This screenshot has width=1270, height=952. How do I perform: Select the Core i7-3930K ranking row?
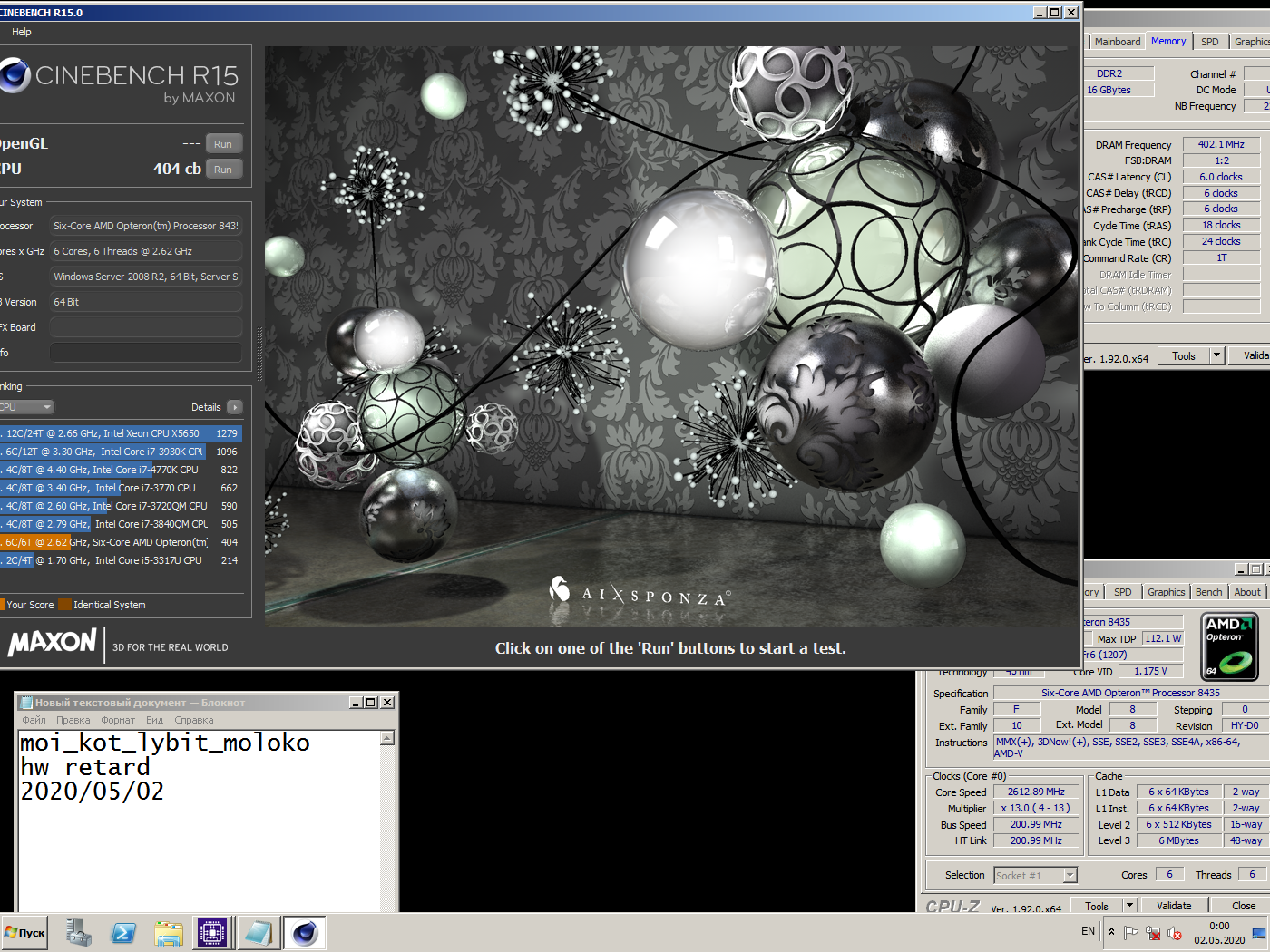[121, 452]
